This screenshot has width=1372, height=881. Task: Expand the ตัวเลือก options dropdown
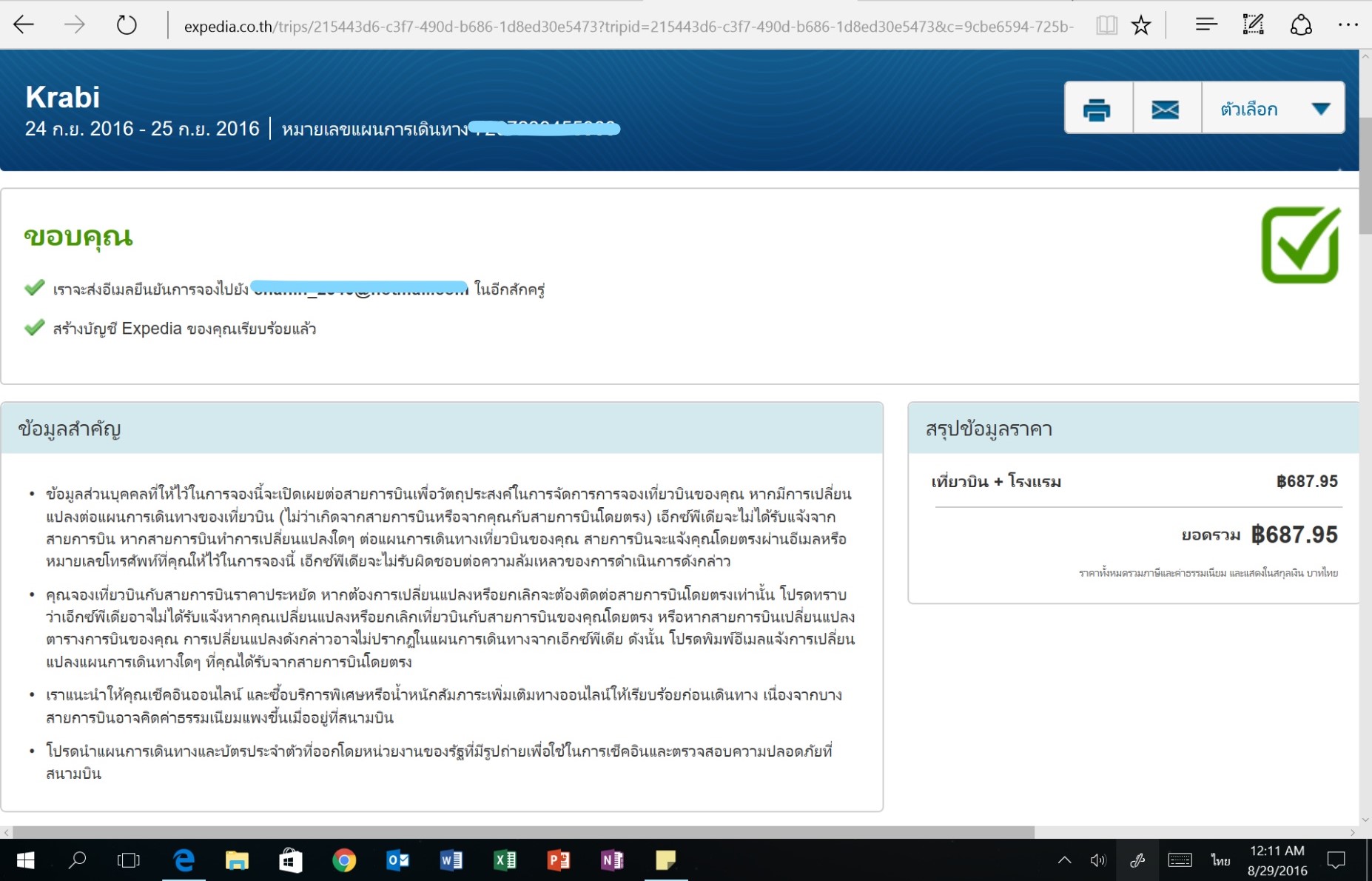point(1274,109)
